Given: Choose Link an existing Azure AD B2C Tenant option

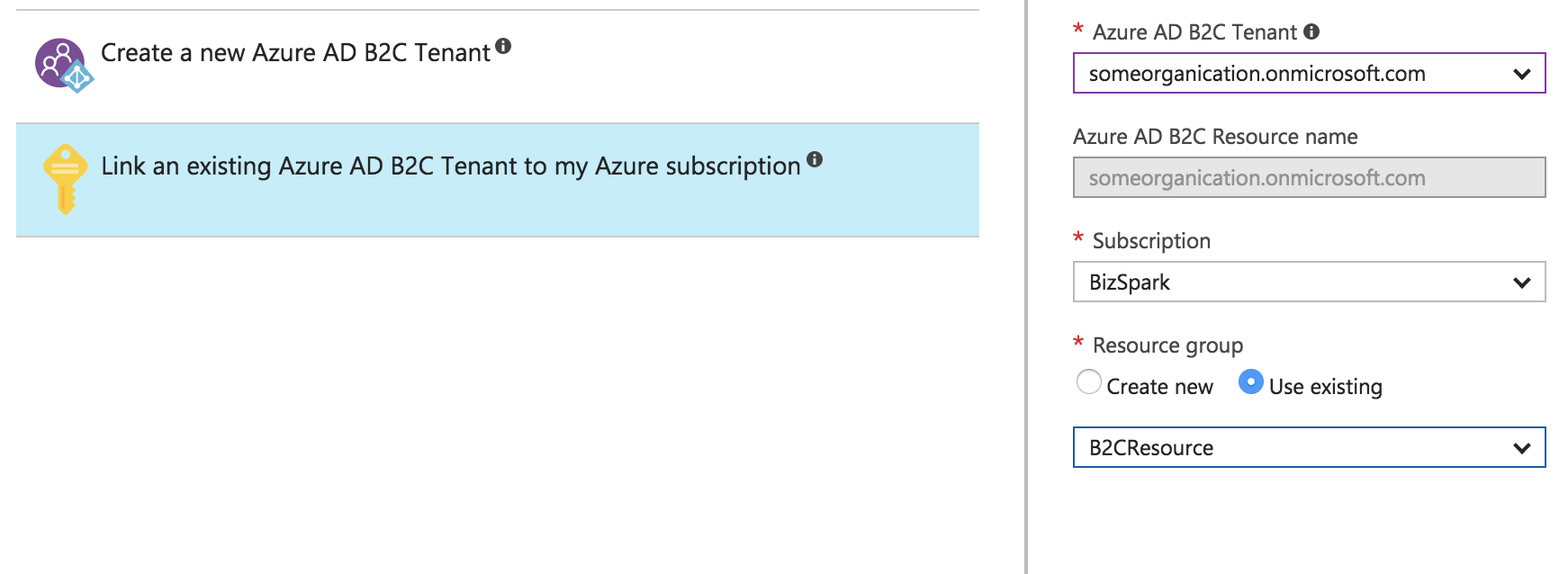Looking at the screenshot, I should click(498, 180).
